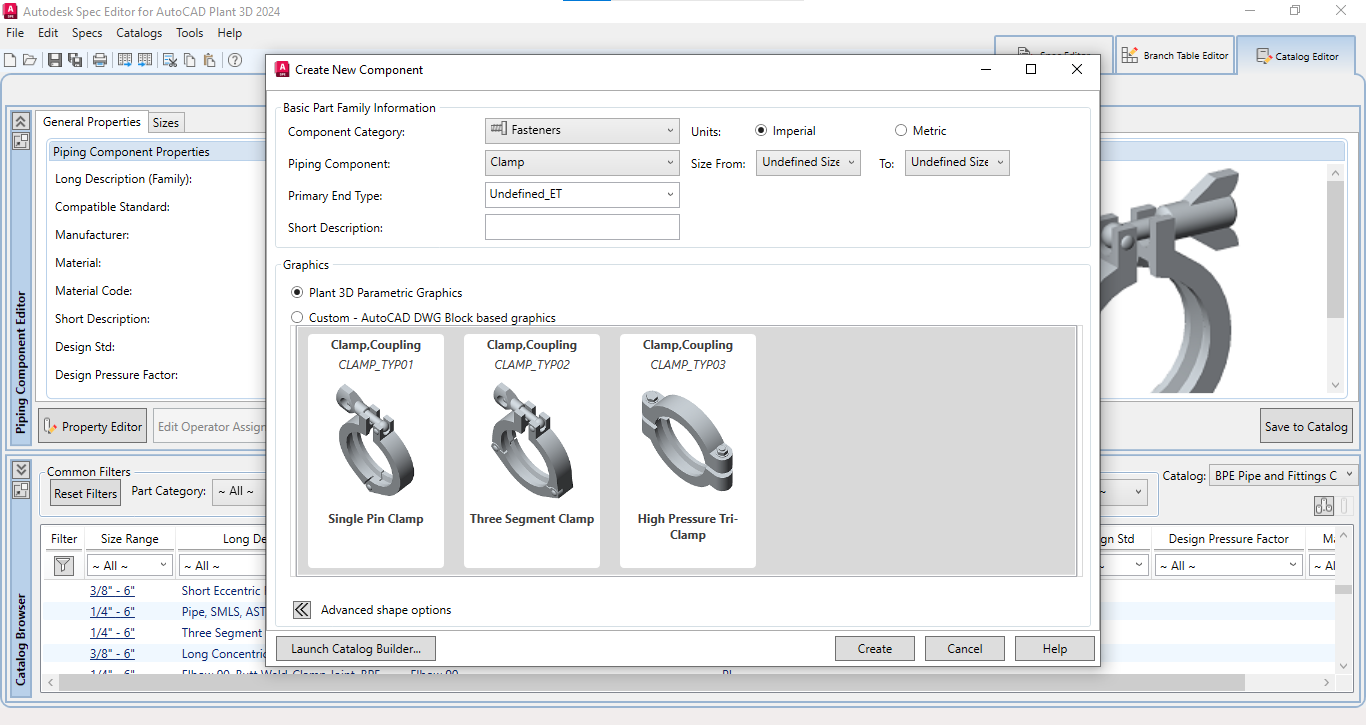Collapse the Piping Component Editor panel chevron
The image size is (1366, 725).
(x=21, y=121)
